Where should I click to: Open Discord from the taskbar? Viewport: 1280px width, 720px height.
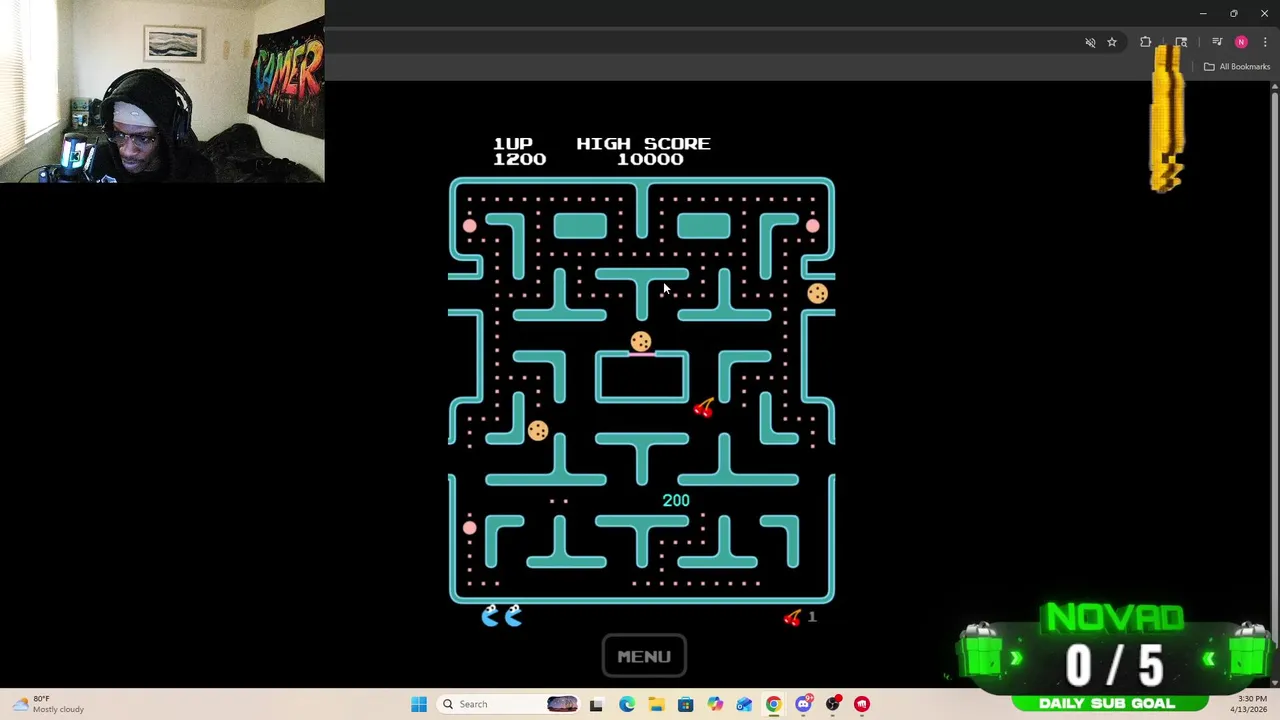[803, 704]
